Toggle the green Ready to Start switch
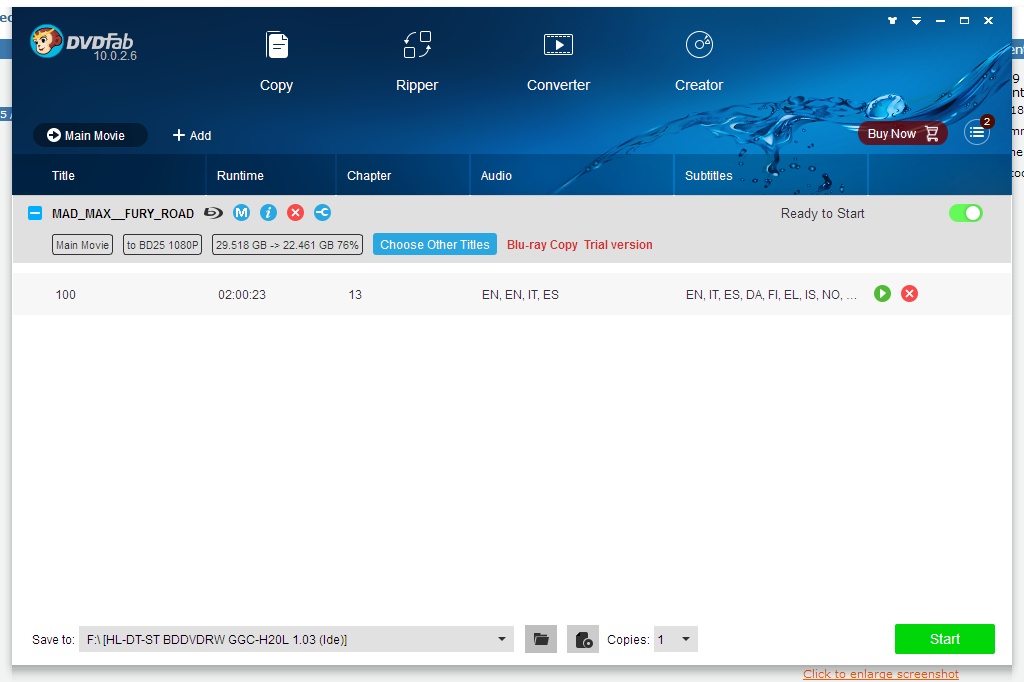 [964, 213]
